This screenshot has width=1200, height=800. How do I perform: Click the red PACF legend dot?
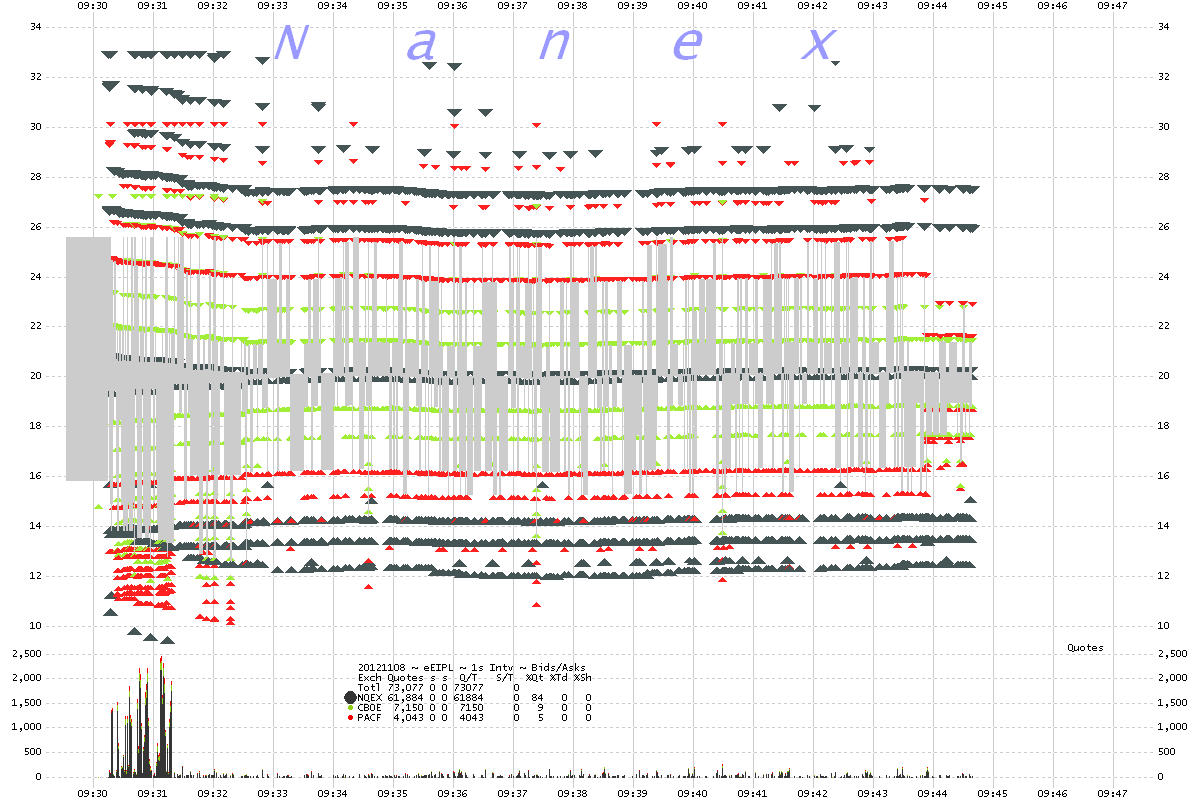350,718
